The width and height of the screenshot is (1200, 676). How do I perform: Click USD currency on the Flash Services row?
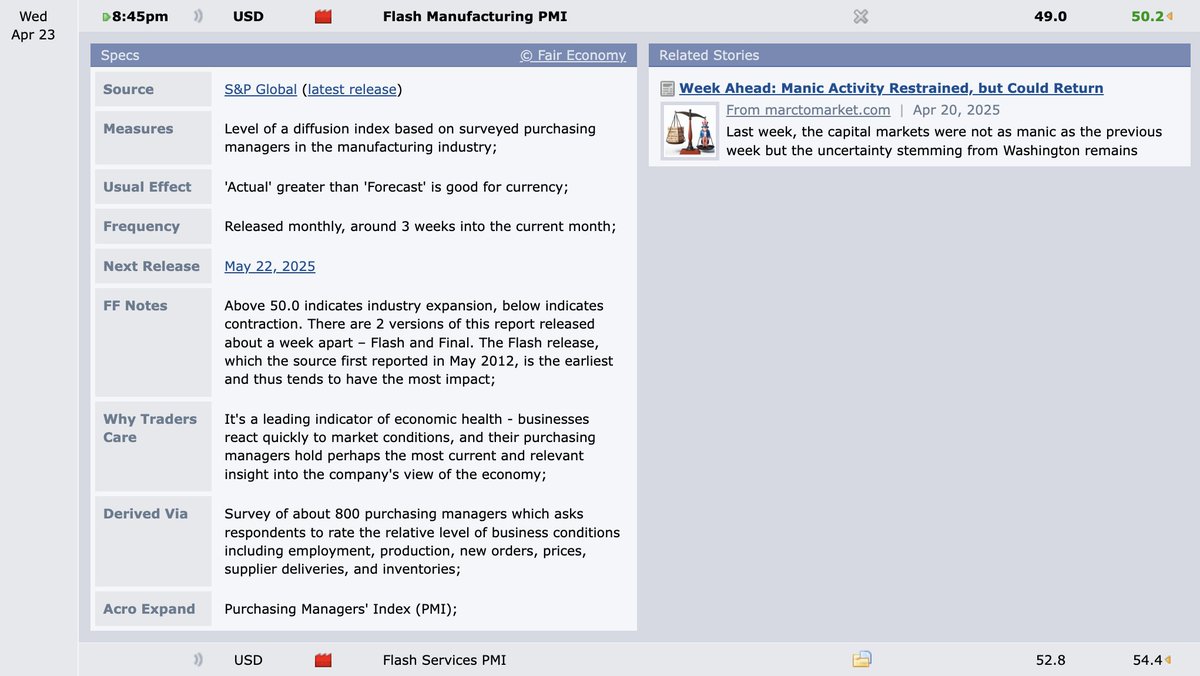tap(248, 660)
